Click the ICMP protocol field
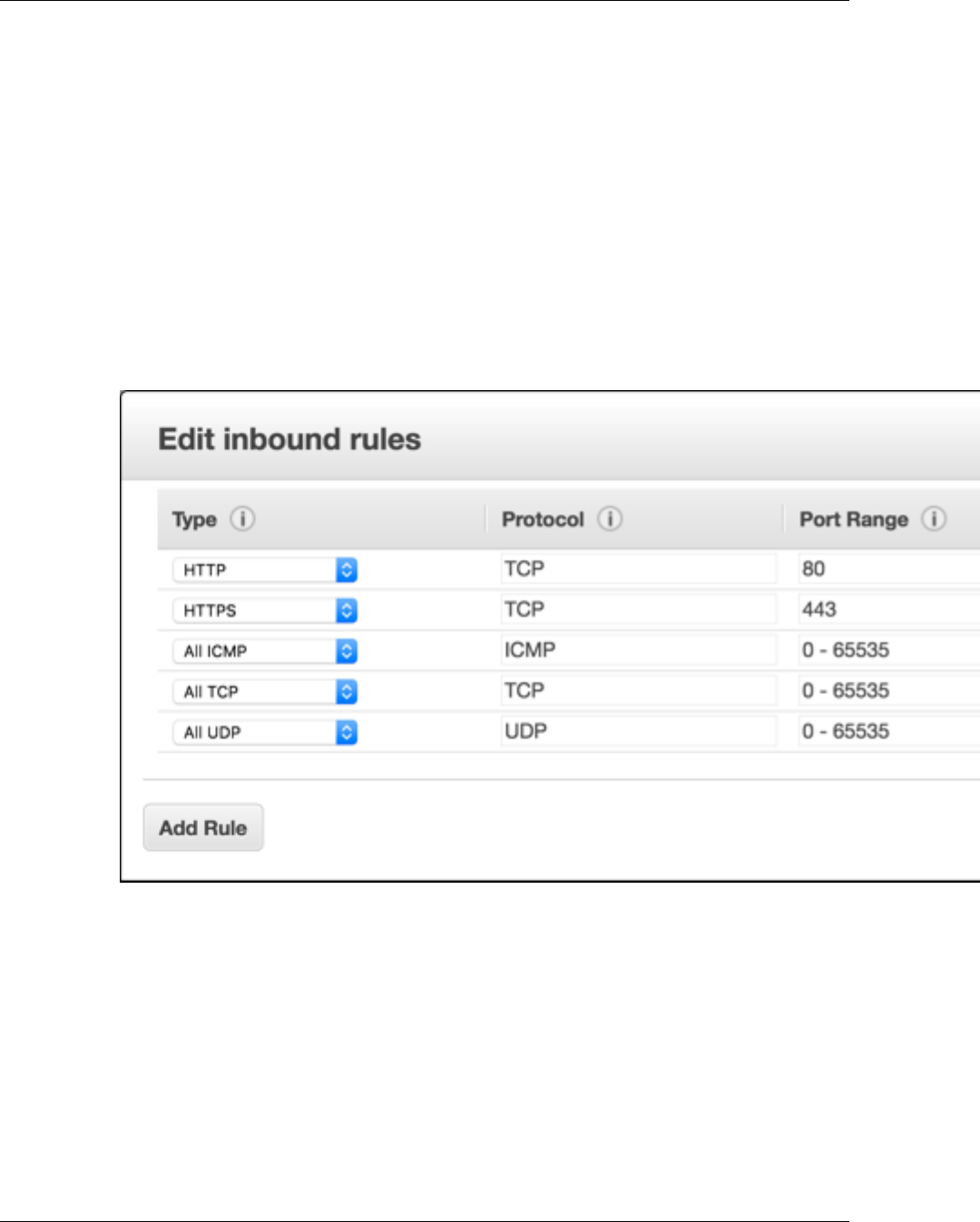The width and height of the screenshot is (980, 1222). [x=639, y=650]
